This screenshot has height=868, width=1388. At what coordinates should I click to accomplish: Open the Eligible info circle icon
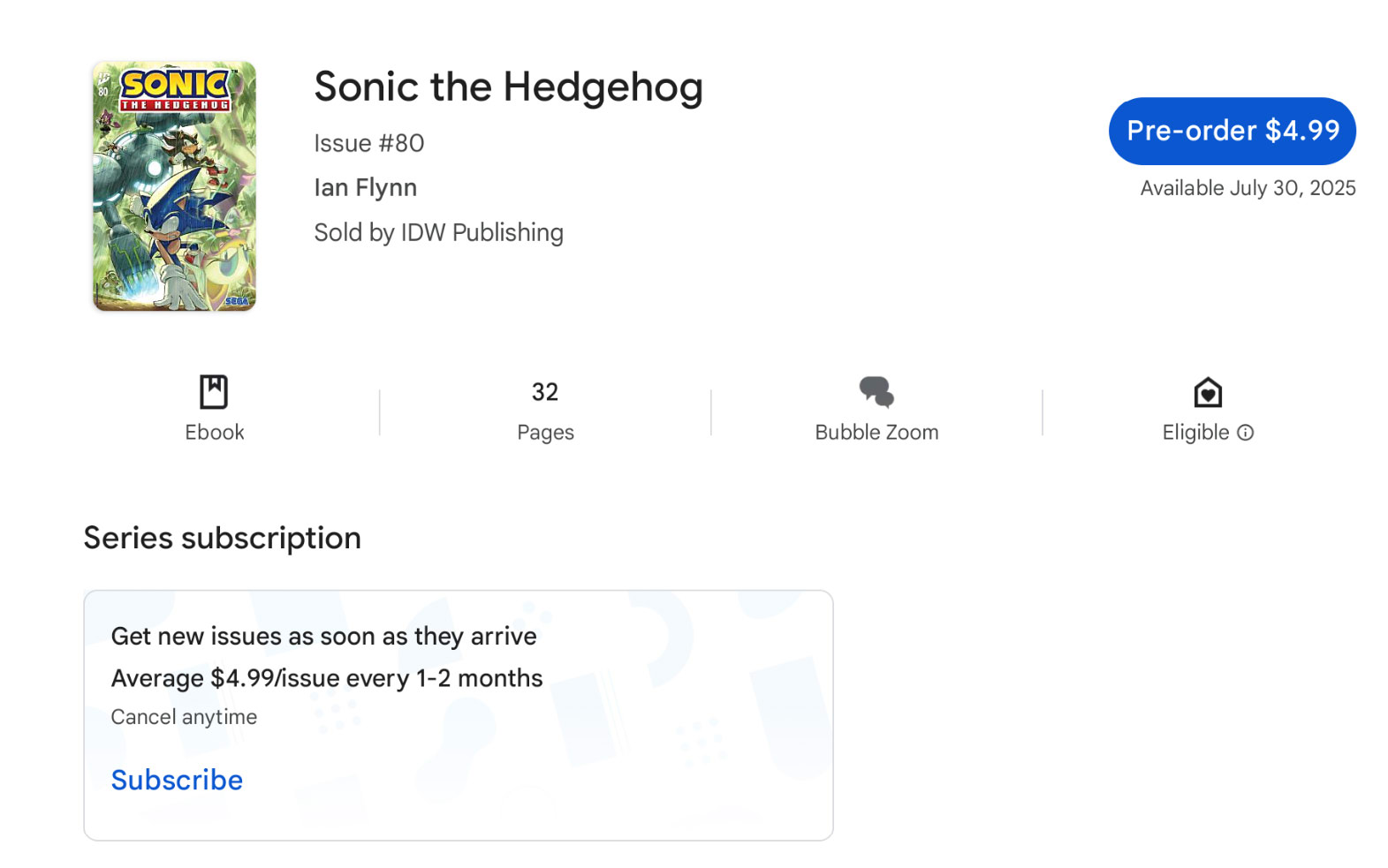pyautogui.click(x=1245, y=433)
